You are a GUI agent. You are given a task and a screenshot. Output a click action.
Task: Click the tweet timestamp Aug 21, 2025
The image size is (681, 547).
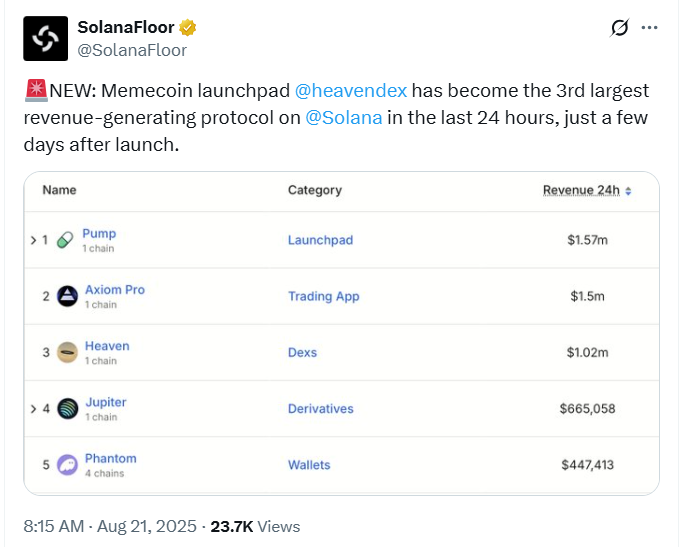point(150,526)
